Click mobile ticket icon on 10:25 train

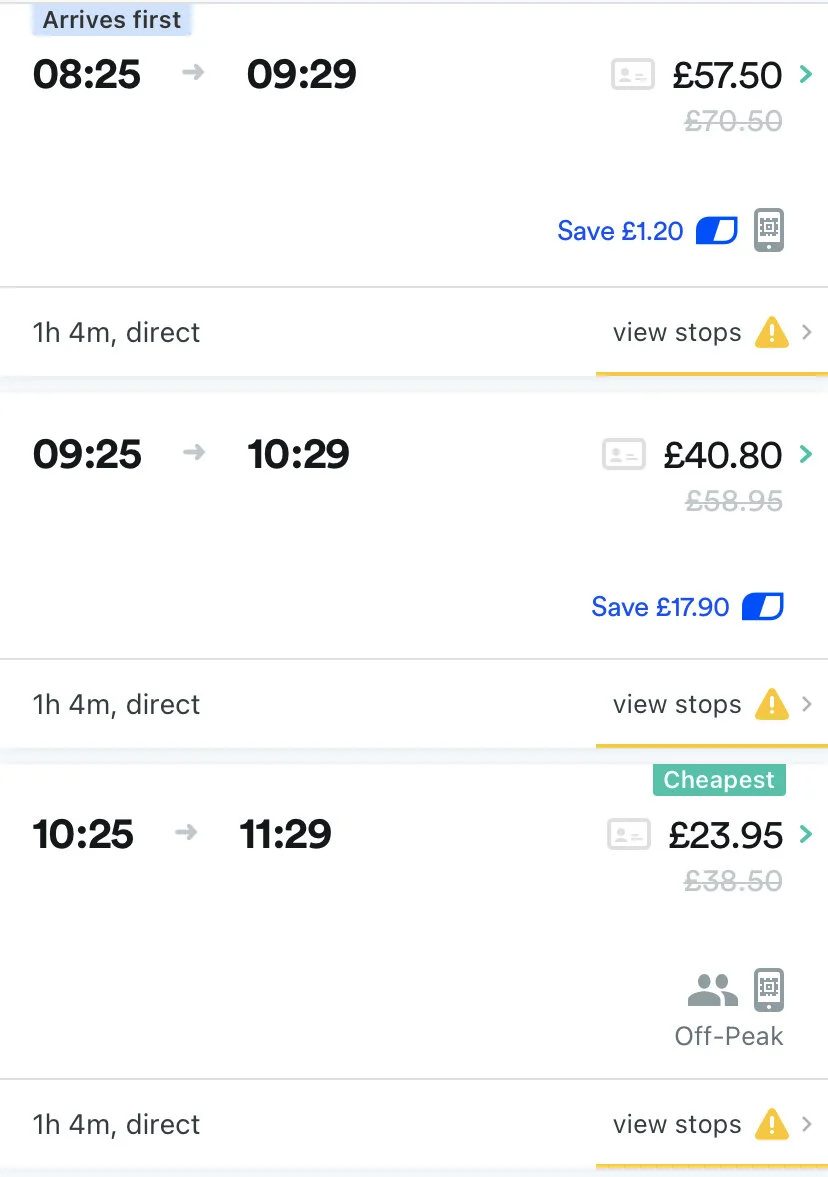coord(768,990)
